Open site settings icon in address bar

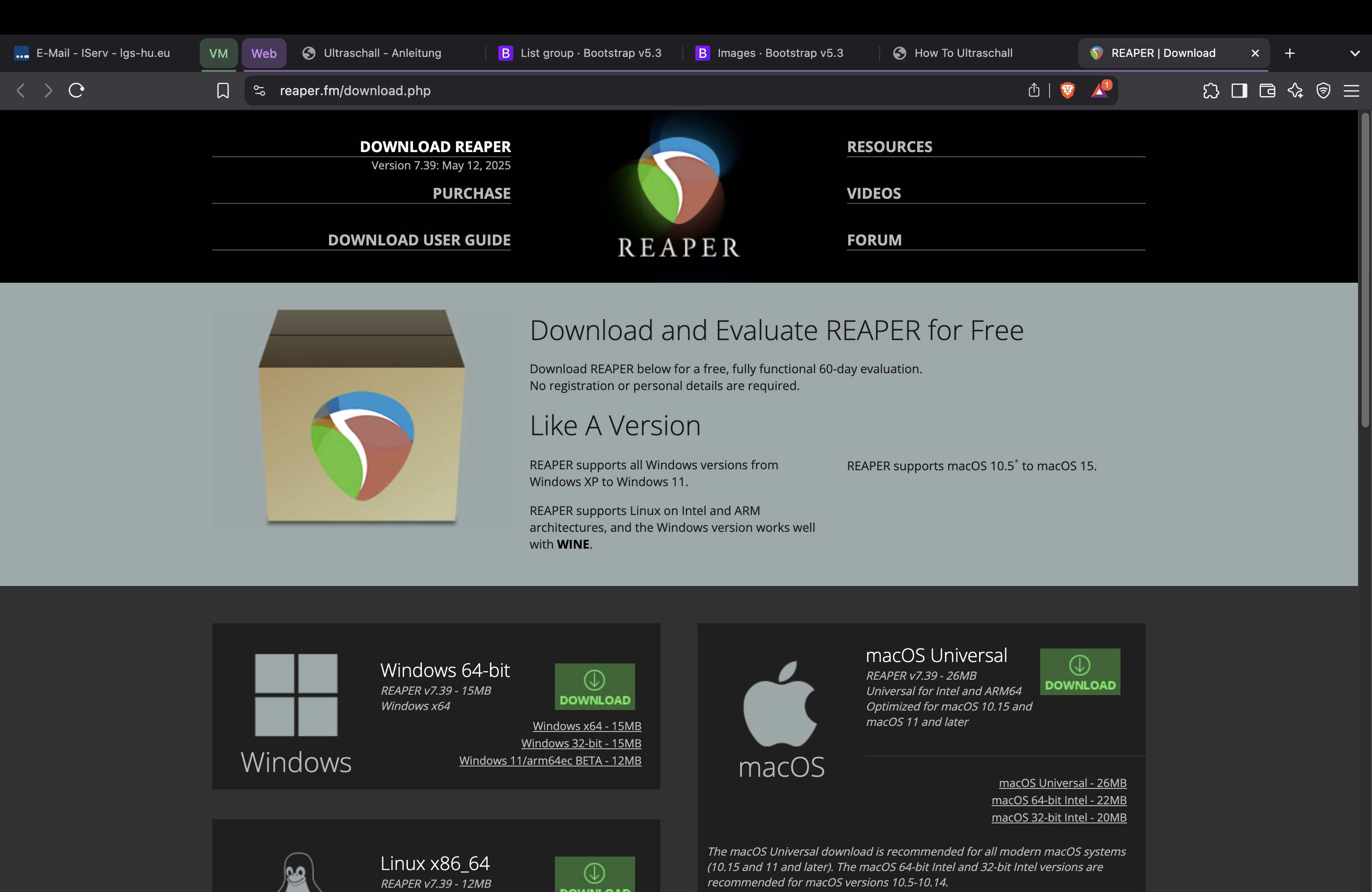(x=259, y=91)
